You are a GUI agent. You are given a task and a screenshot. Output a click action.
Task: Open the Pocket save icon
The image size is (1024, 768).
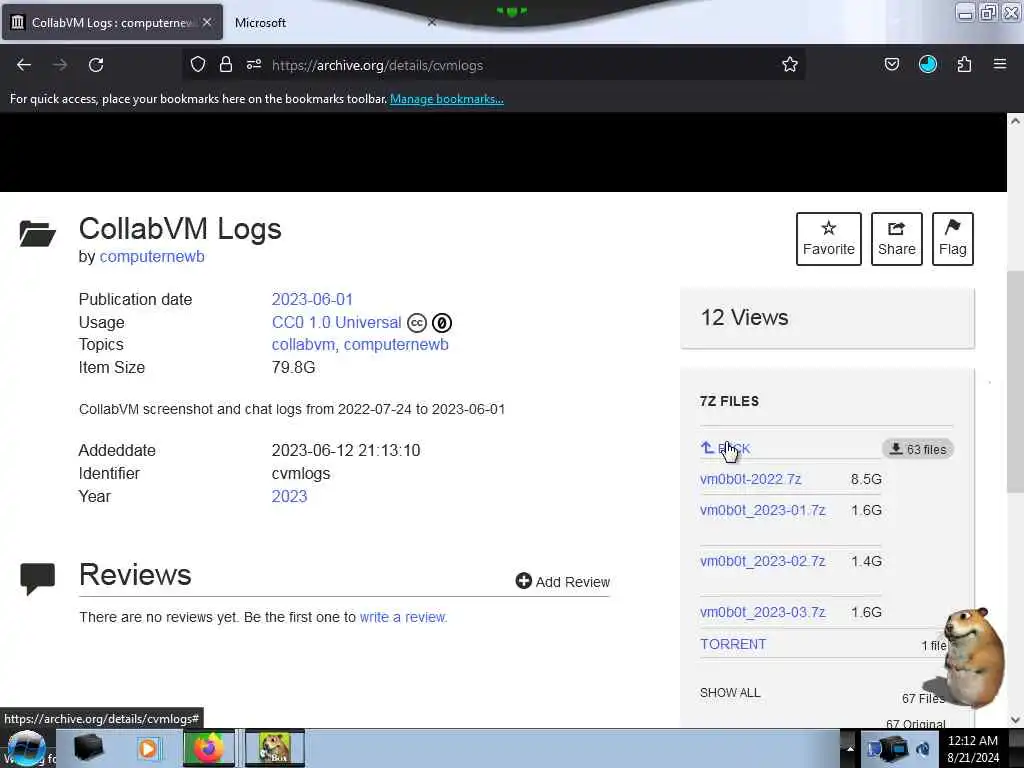(892, 64)
